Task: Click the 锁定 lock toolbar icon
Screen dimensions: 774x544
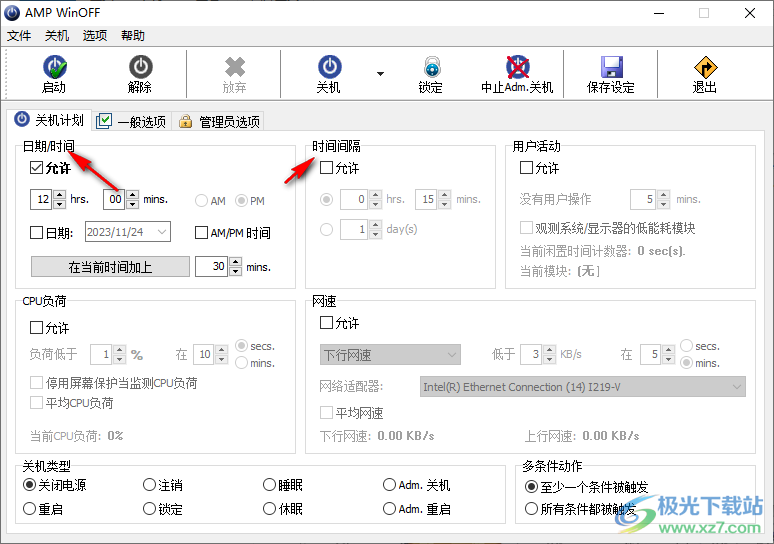Action: pyautogui.click(x=432, y=67)
